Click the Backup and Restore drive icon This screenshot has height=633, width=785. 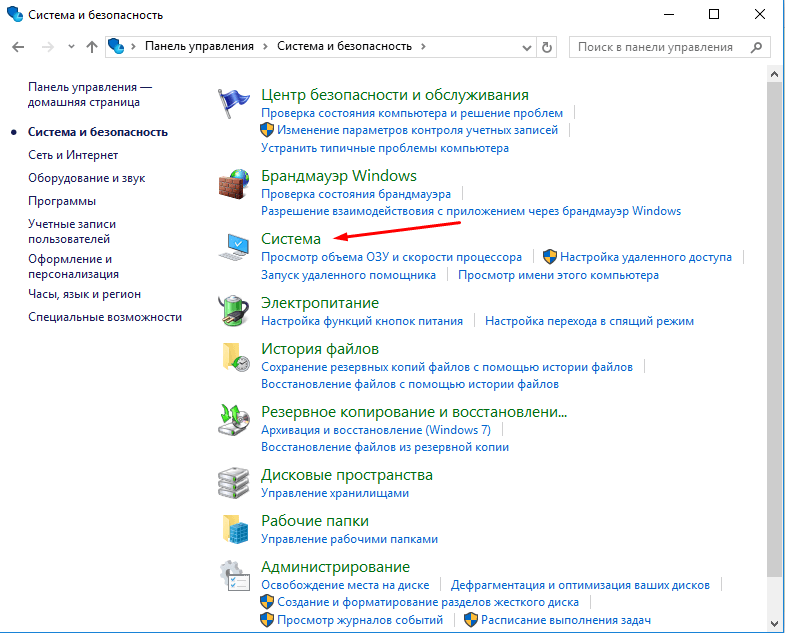tap(234, 420)
